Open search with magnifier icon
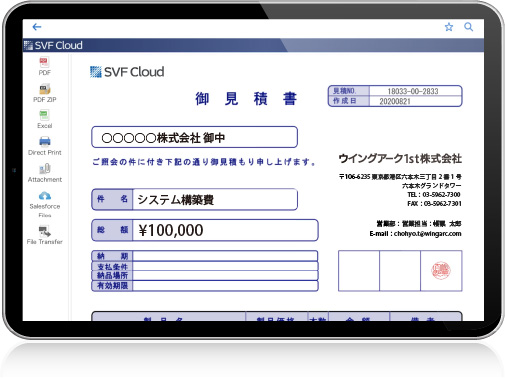Viewport: 505px width, 378px height. click(x=469, y=27)
